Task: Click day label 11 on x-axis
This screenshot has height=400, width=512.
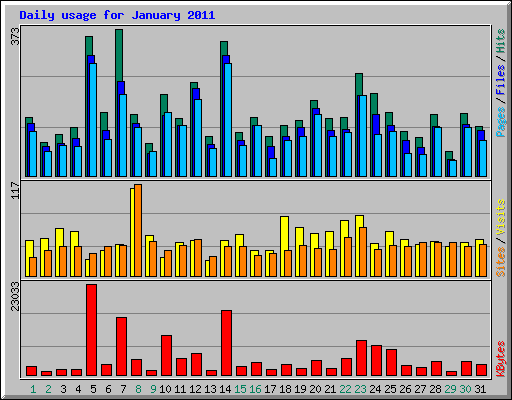Action: [x=180, y=389]
